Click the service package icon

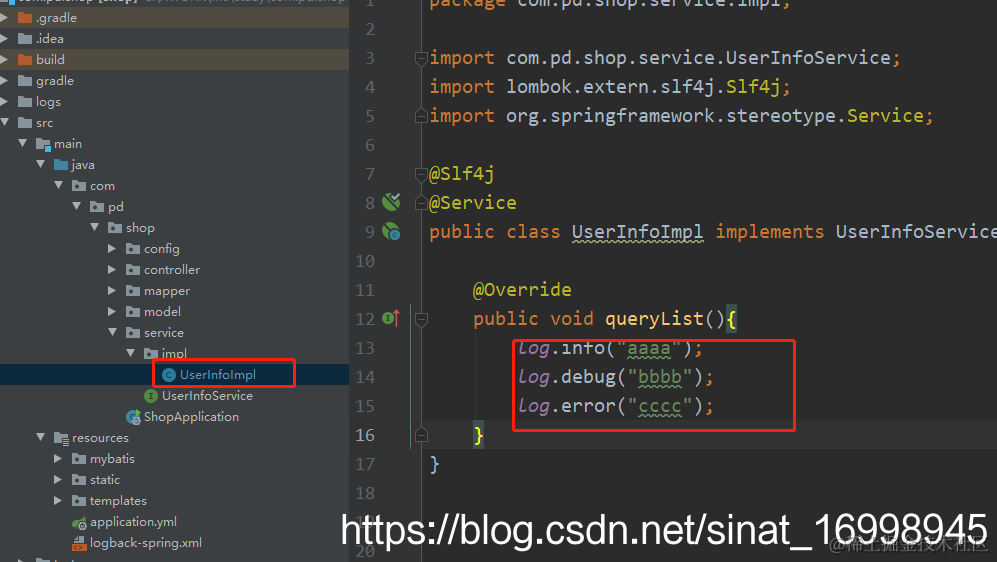click(133, 332)
